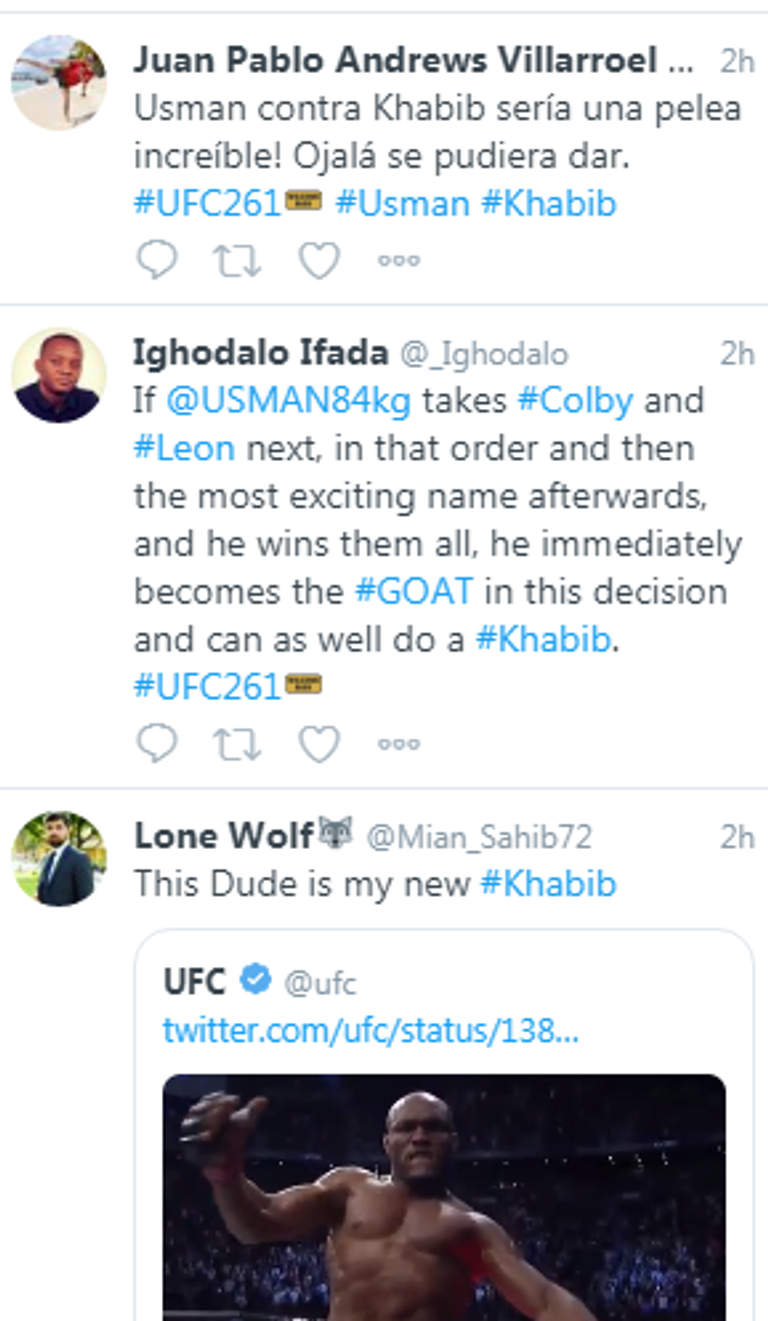Retweet Ighodalo Ifada's GOAT tweet

237,743
